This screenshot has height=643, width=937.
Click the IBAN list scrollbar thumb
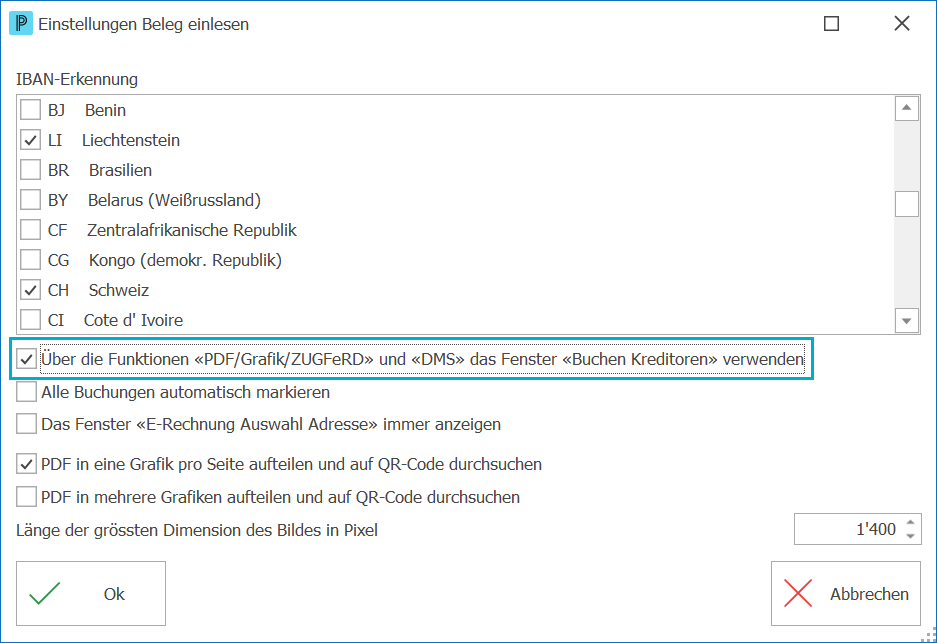(x=907, y=204)
